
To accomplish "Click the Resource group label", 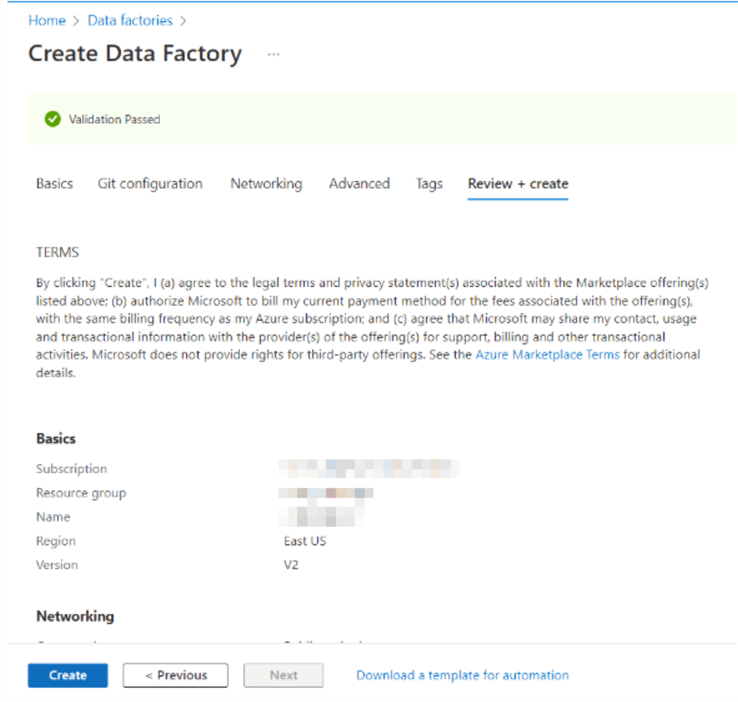I will [x=81, y=493].
